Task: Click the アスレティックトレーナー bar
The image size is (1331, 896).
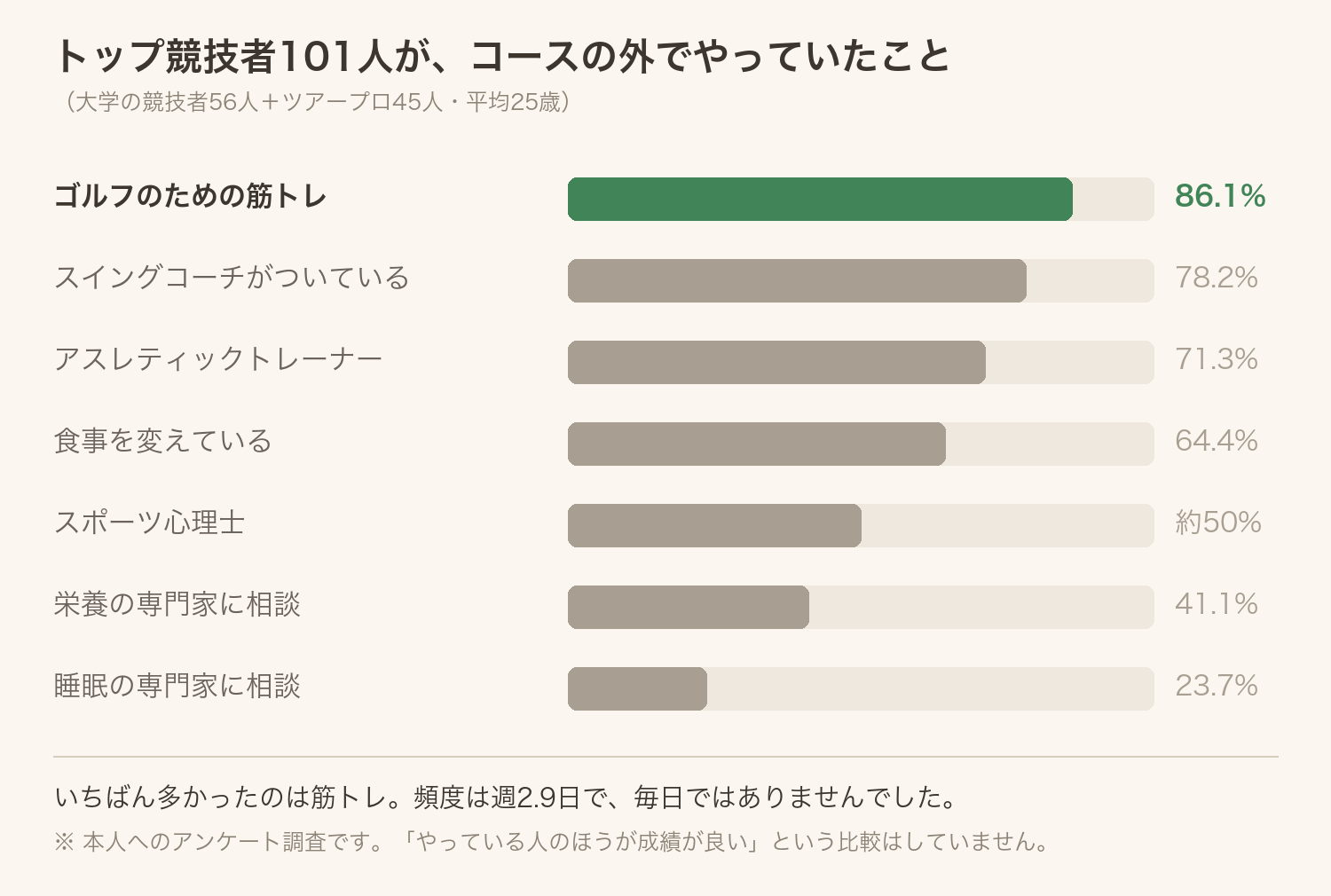Action: pos(776,362)
